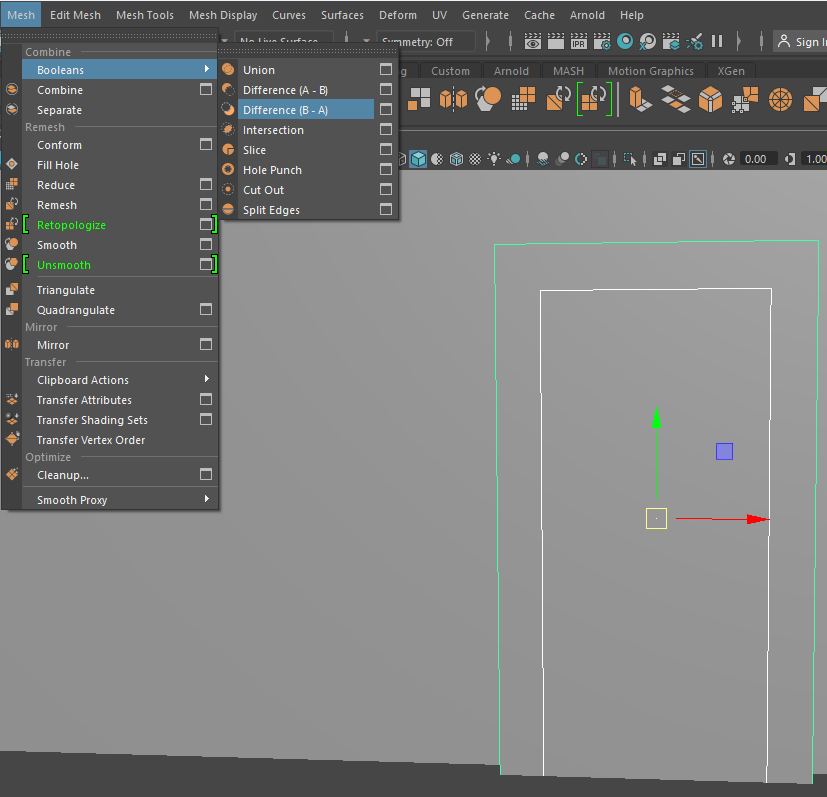827x797 pixels.
Task: Open the Mirror options box
Action: [206, 345]
